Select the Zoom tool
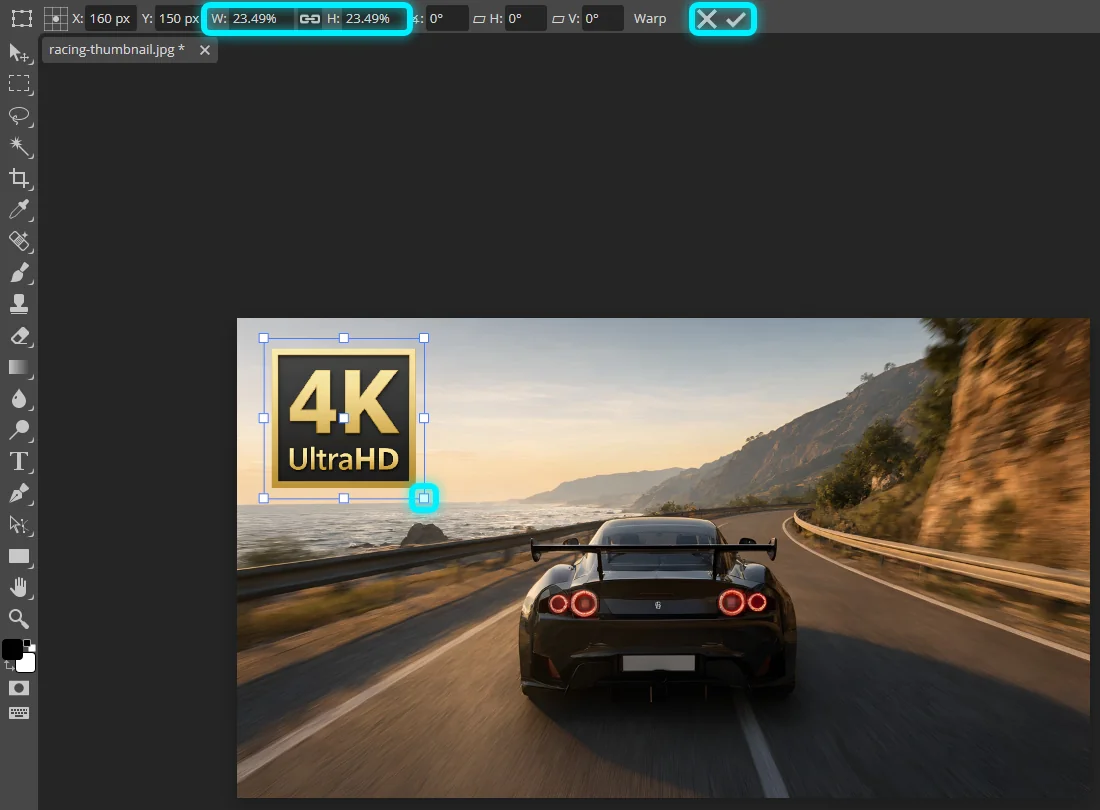This screenshot has height=810, width=1100. pos(19,619)
